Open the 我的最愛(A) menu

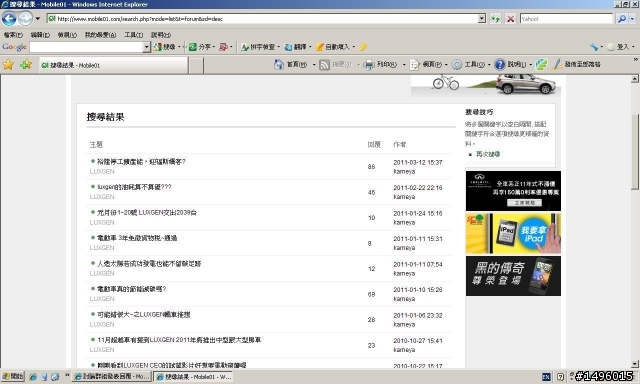[100, 35]
